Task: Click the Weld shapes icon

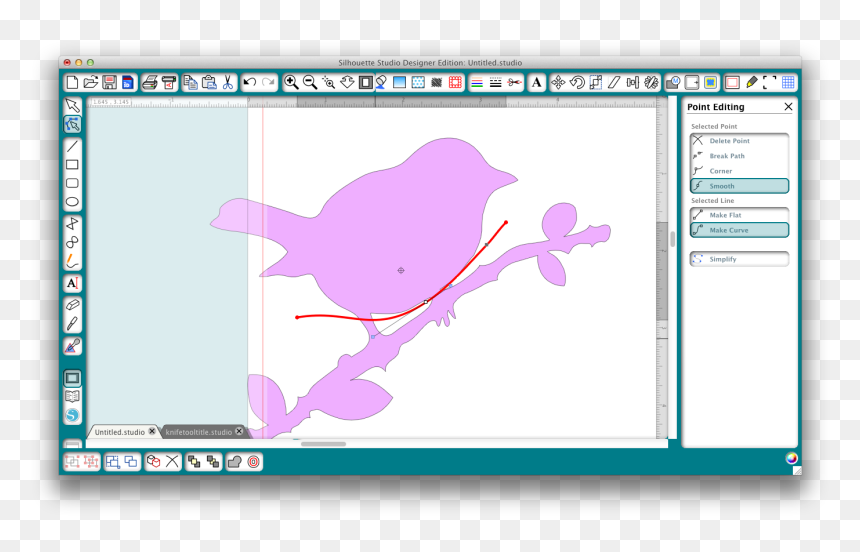Action: (x=235, y=462)
